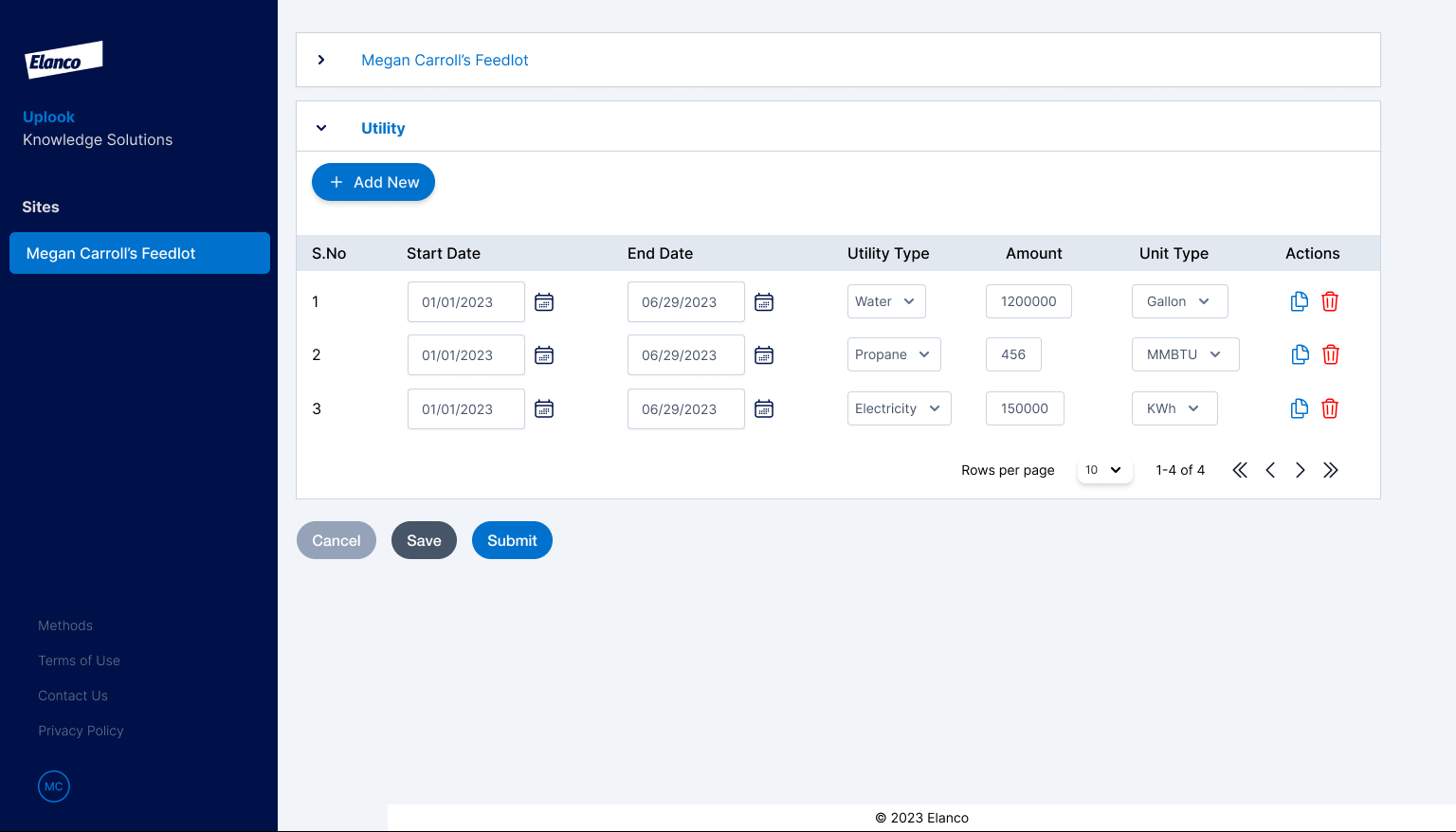Open Terms of Use link
This screenshot has height=832, width=1456.
pyautogui.click(x=79, y=660)
